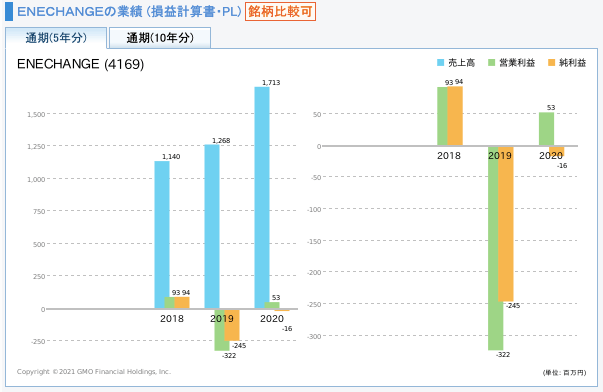Image resolution: width=603 pixels, height=392 pixels.
Task: Click the 銘柄比較可 button
Action: (x=280, y=12)
